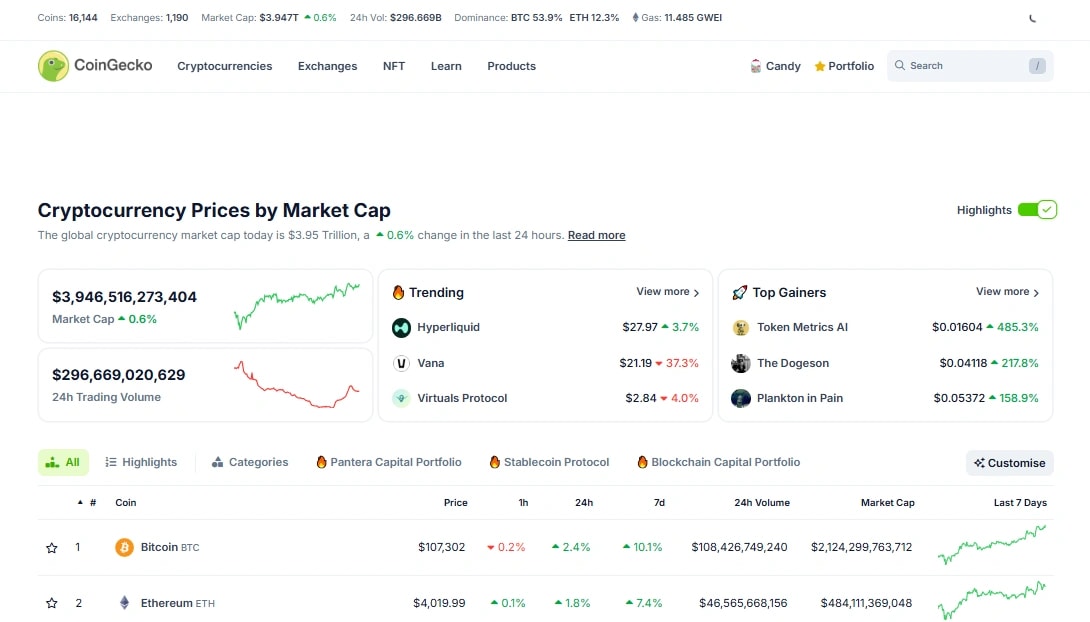The height and width of the screenshot is (622, 1090).
Task: Open Candy rewards jar icon
Action: 756,66
